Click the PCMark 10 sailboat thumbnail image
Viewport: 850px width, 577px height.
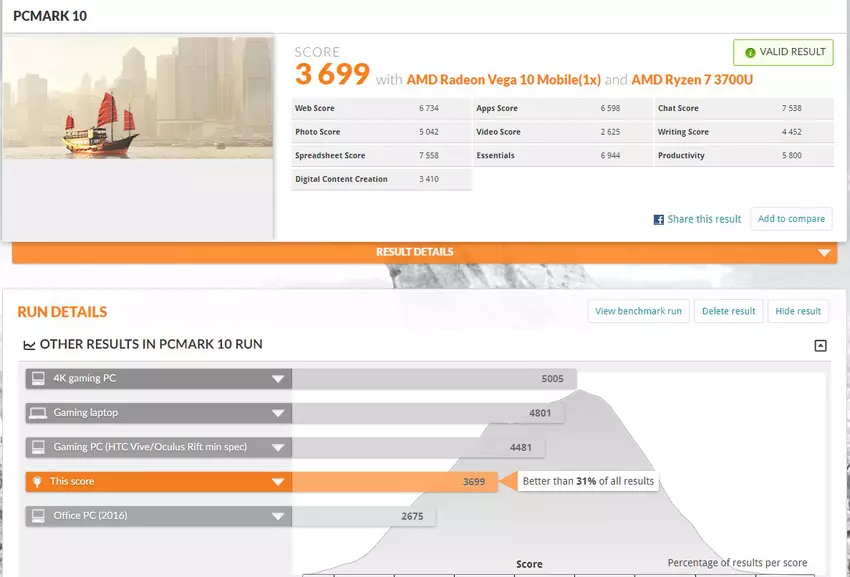pos(138,98)
